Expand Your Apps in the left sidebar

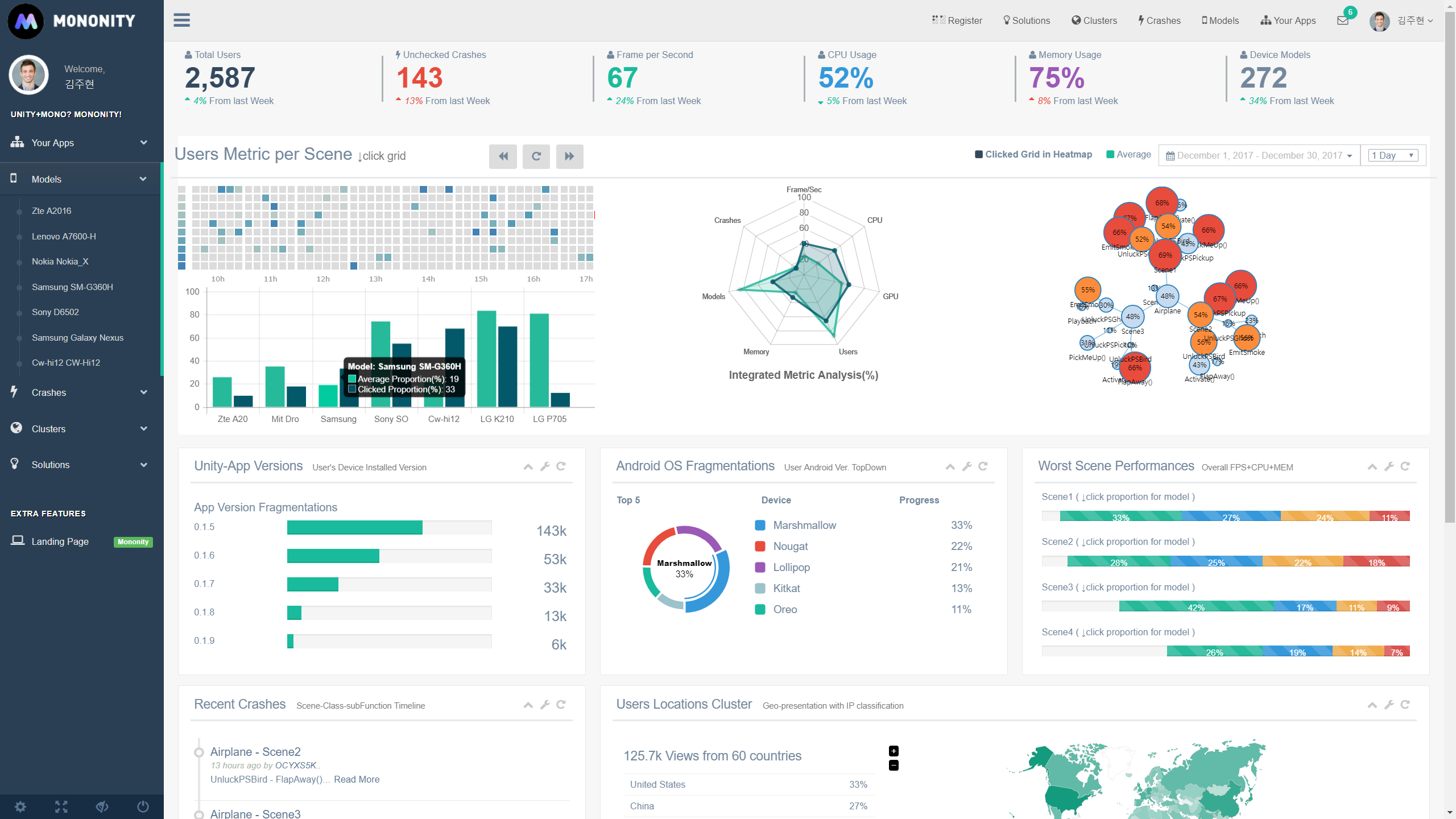[81, 143]
